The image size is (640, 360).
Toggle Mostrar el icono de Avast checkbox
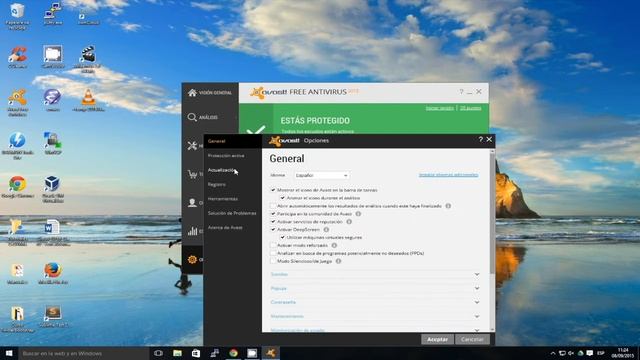click(273, 190)
